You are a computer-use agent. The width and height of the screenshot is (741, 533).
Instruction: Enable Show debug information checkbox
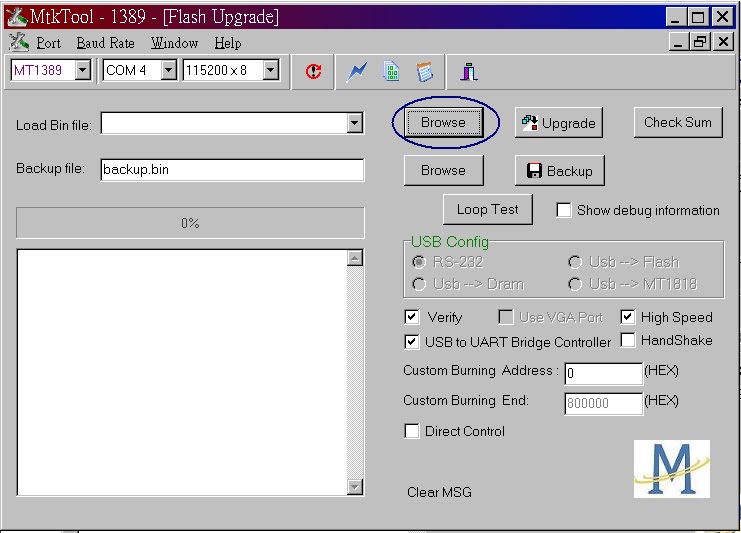coord(563,210)
